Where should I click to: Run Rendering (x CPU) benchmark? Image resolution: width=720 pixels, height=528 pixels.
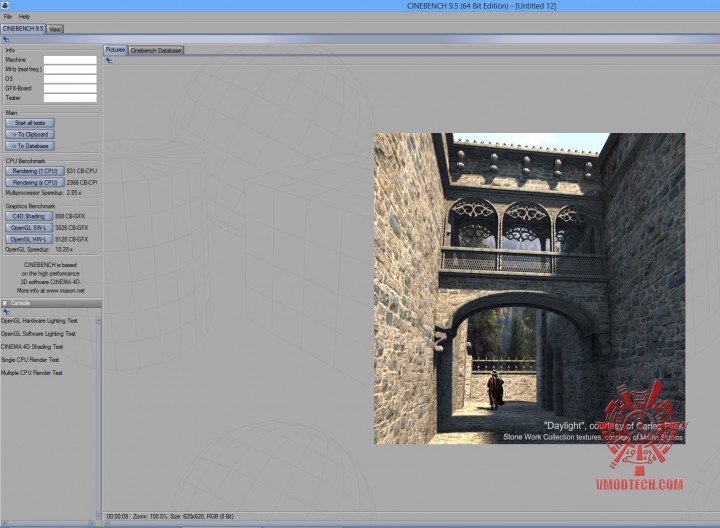coord(35,182)
